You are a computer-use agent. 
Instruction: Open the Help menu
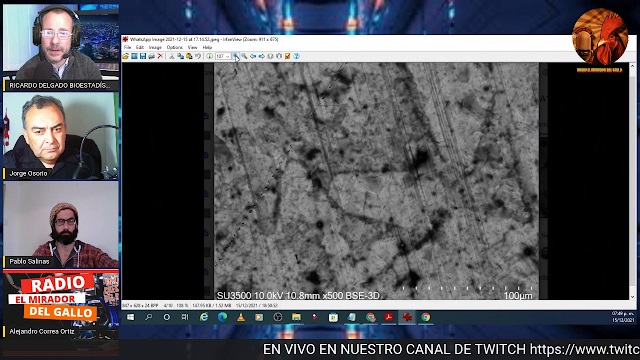207,47
